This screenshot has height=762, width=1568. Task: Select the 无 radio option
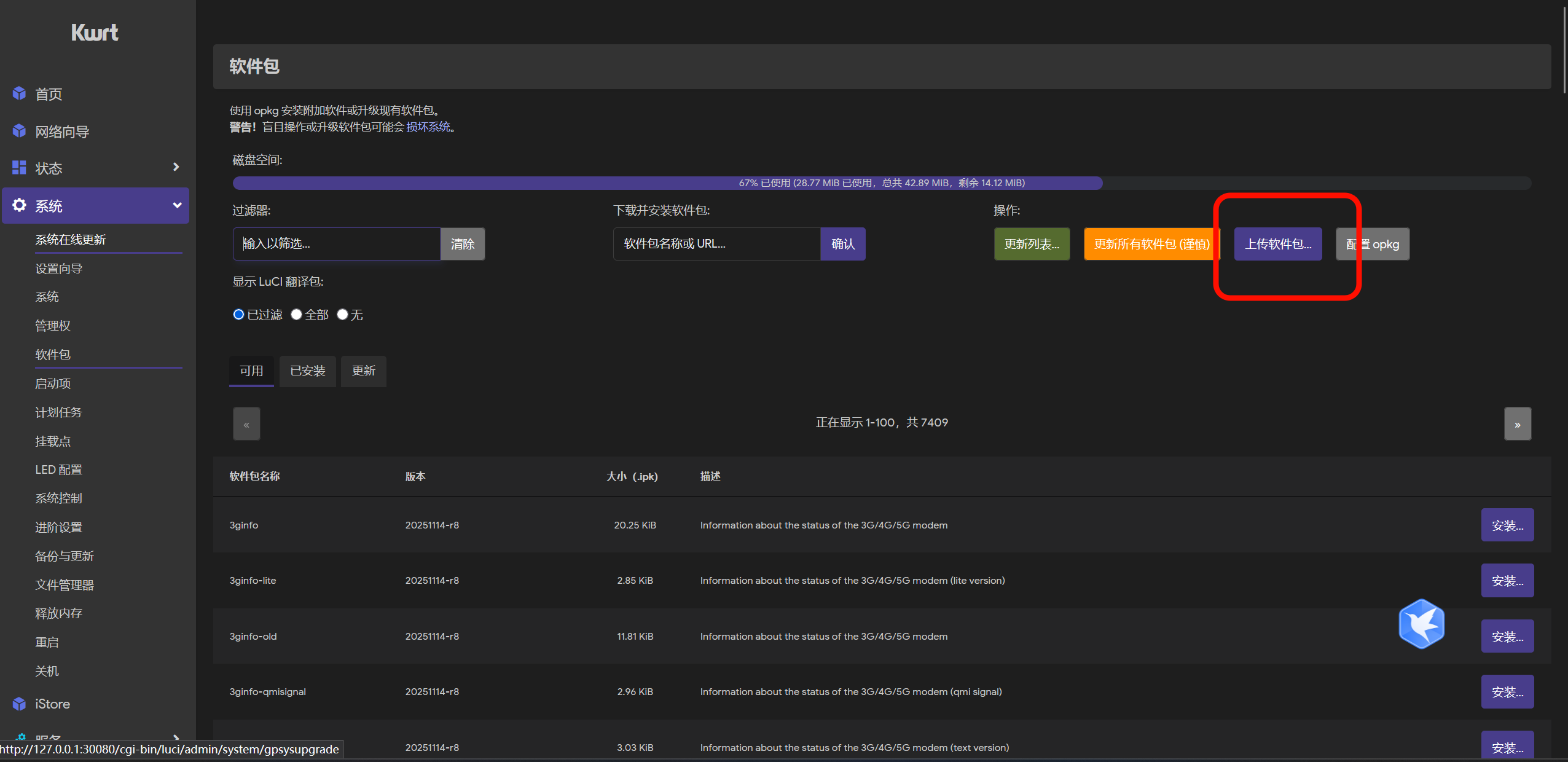[x=343, y=315]
